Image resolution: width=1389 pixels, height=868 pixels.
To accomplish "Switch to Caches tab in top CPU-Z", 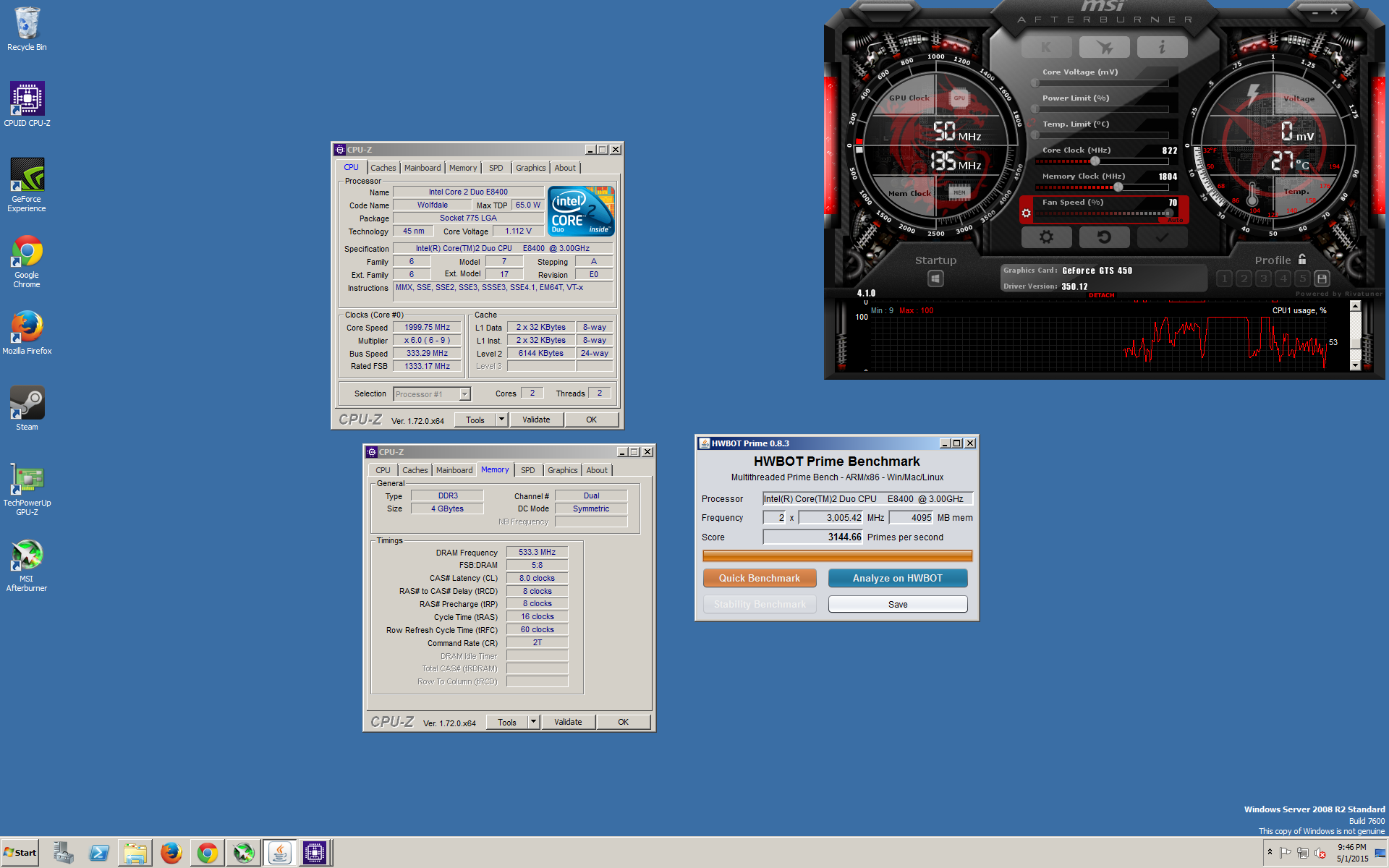I will pyautogui.click(x=383, y=168).
